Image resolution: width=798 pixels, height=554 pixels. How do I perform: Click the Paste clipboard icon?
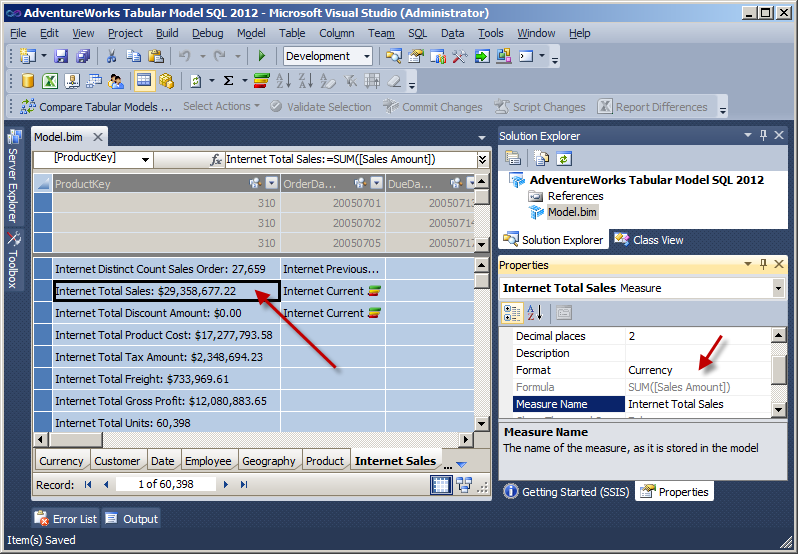[156, 56]
